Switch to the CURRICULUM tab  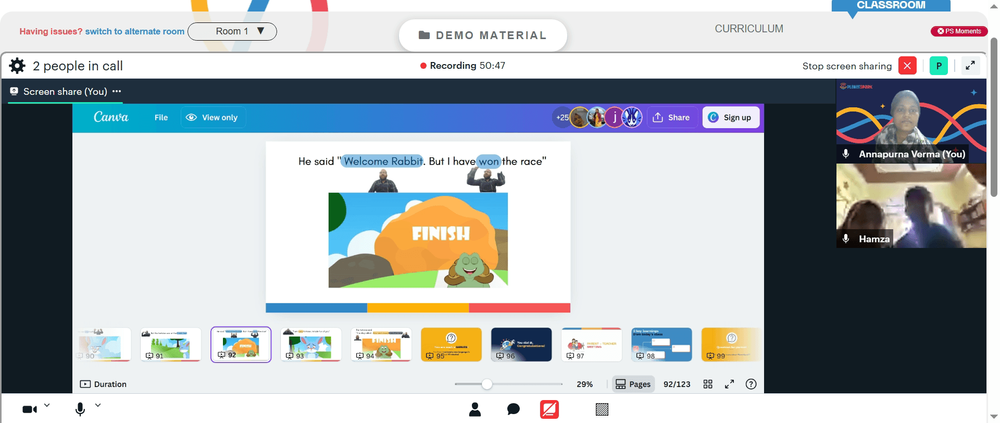pos(749,29)
